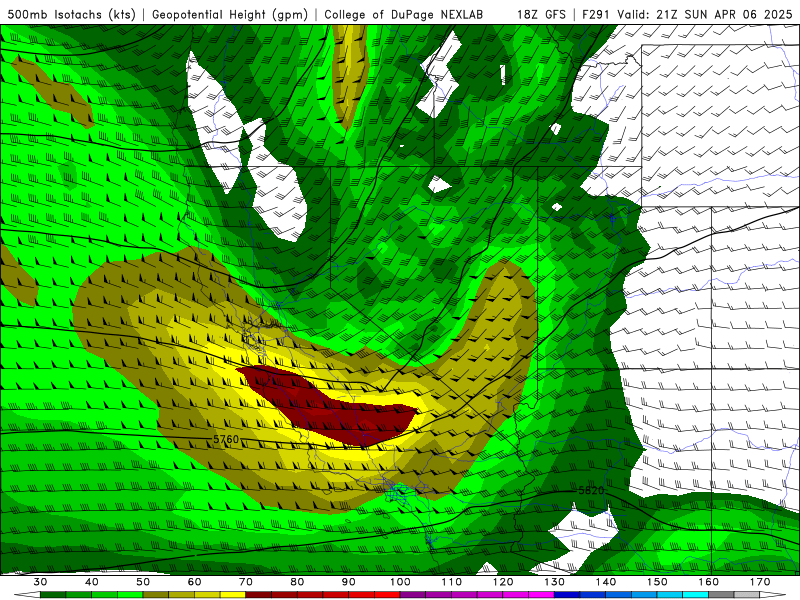Image resolution: width=800 pixels, height=600 pixels.
Task: Click the 140 value on the color scale
Action: 606,582
